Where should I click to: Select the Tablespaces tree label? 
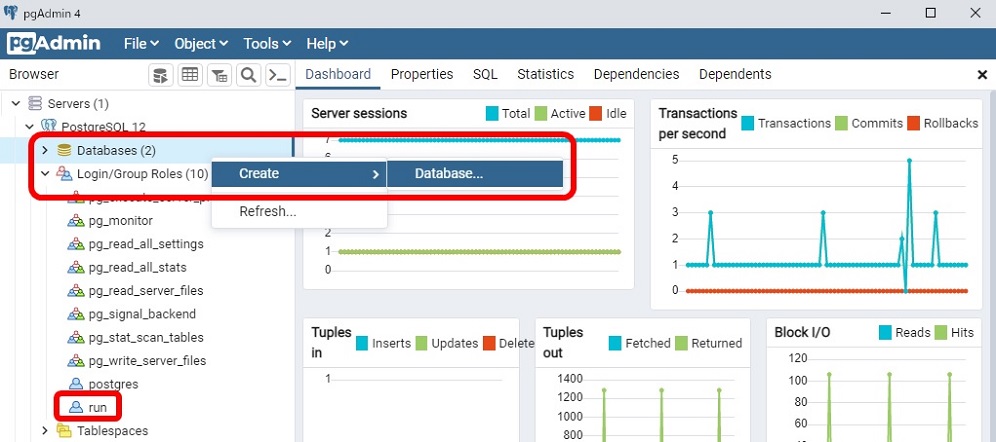(112, 431)
